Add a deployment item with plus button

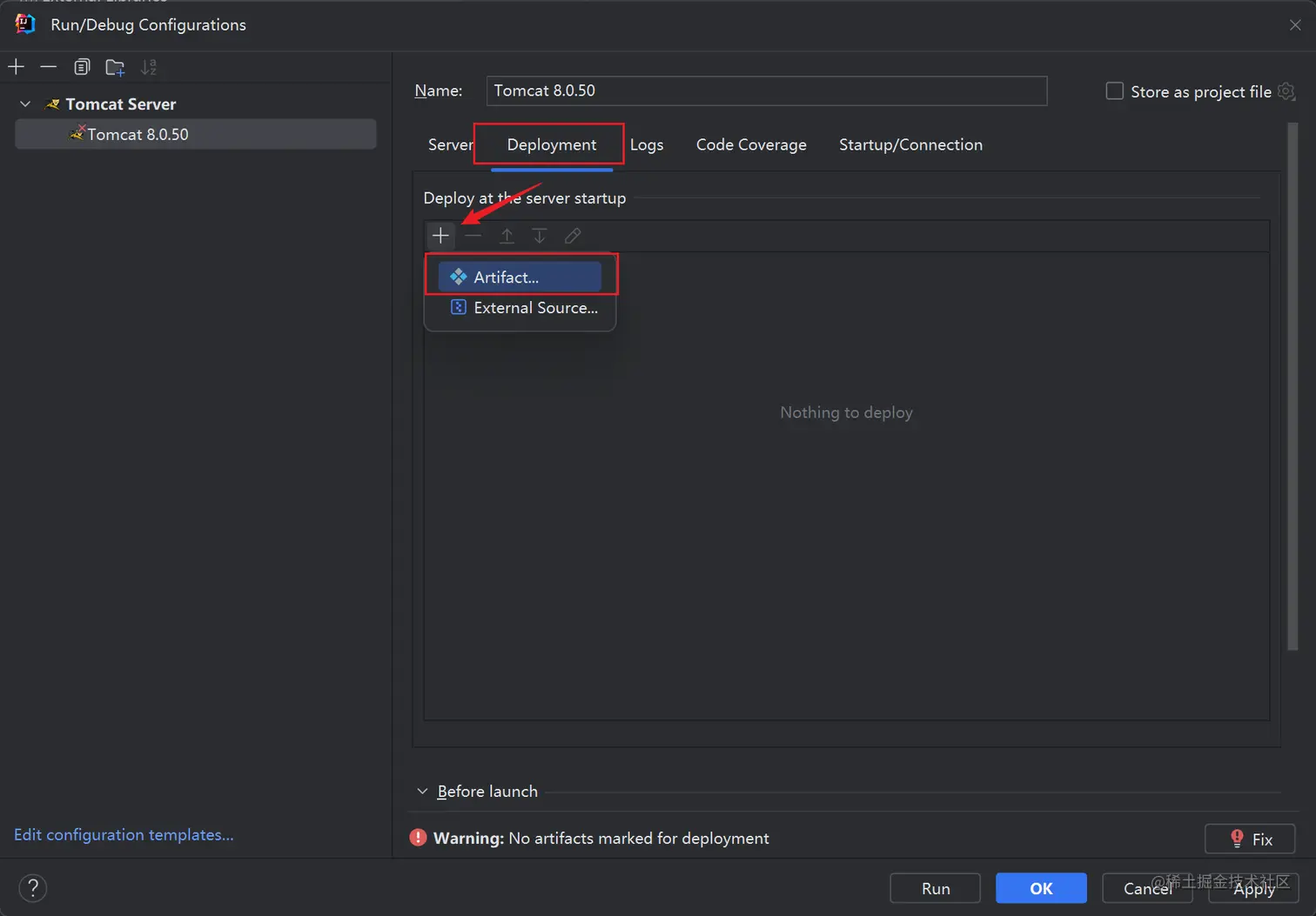pos(440,236)
